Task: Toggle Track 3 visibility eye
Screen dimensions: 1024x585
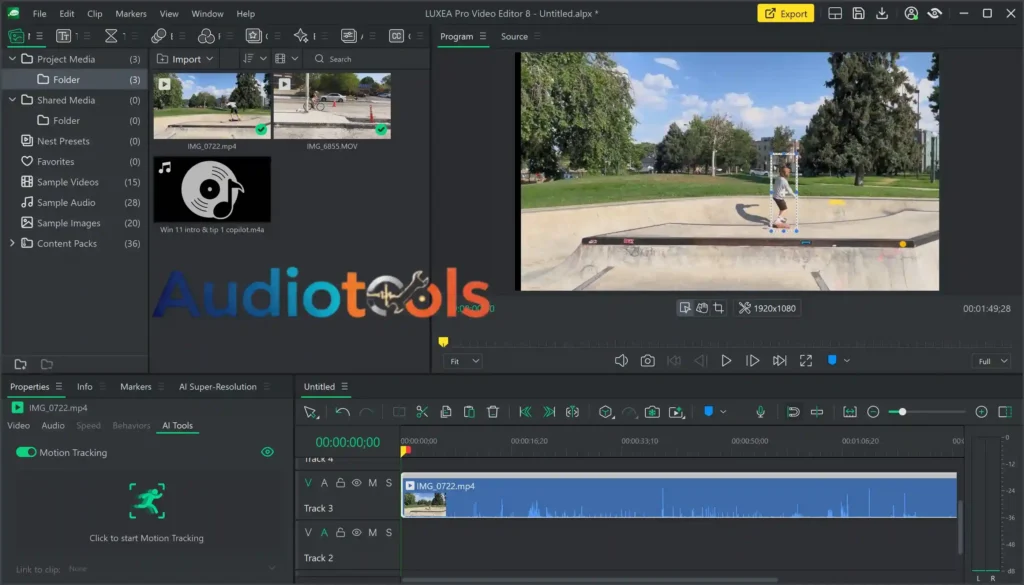Action: 357,483
